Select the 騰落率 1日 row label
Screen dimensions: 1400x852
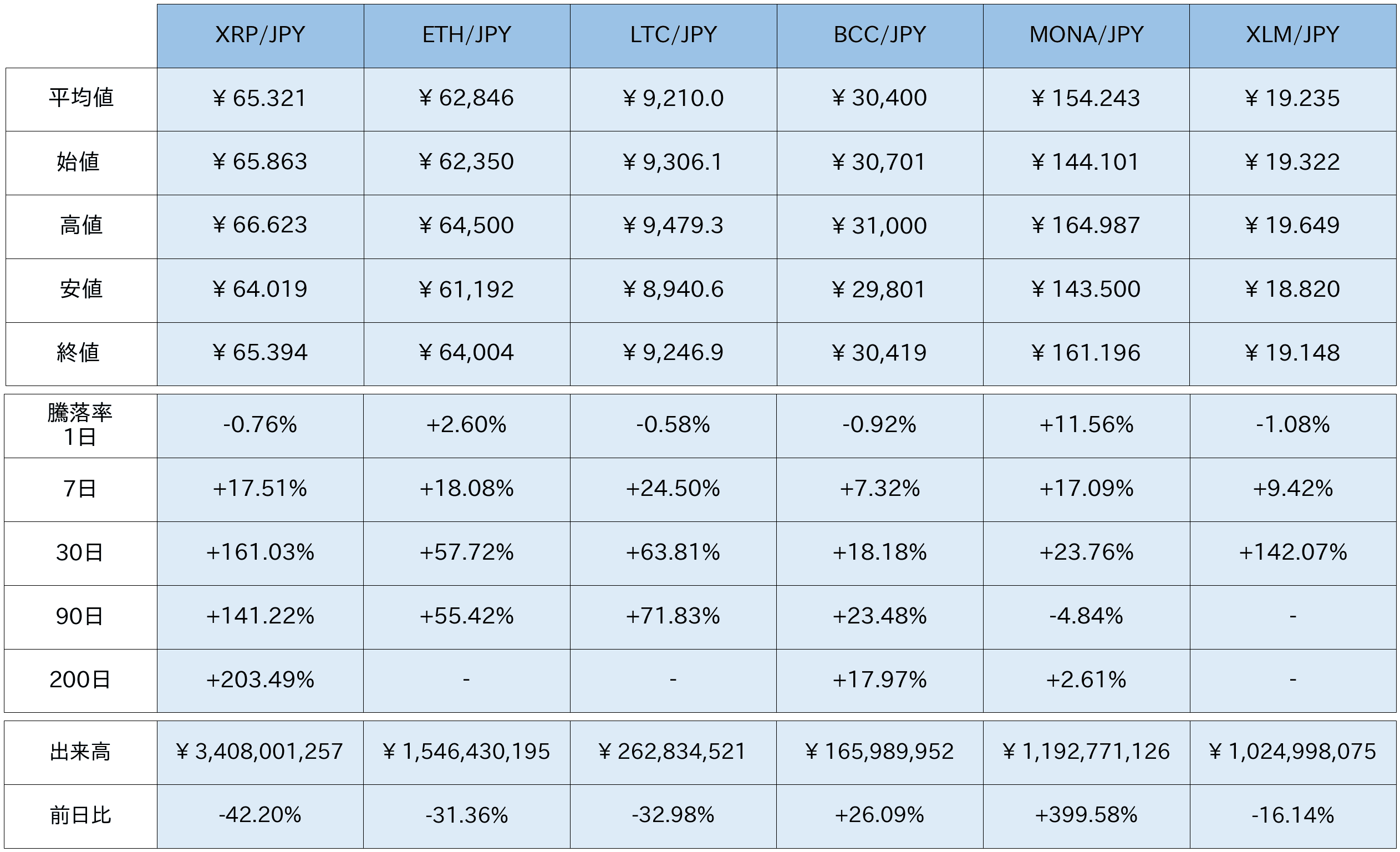(x=80, y=425)
